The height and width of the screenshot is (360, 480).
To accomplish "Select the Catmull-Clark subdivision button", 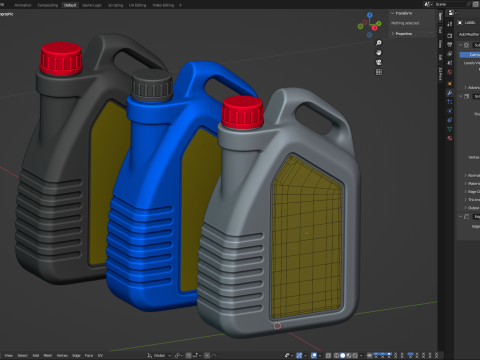I will pos(470,55).
